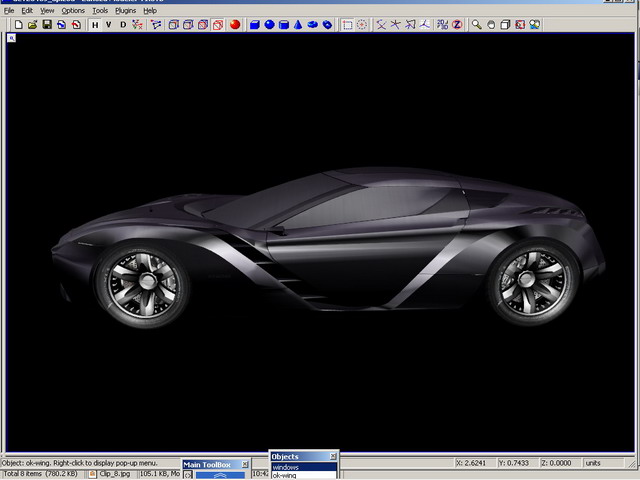This screenshot has width=640, height=480.
Task: Activate the magnifying glass zoom tool
Action: [x=477, y=24]
